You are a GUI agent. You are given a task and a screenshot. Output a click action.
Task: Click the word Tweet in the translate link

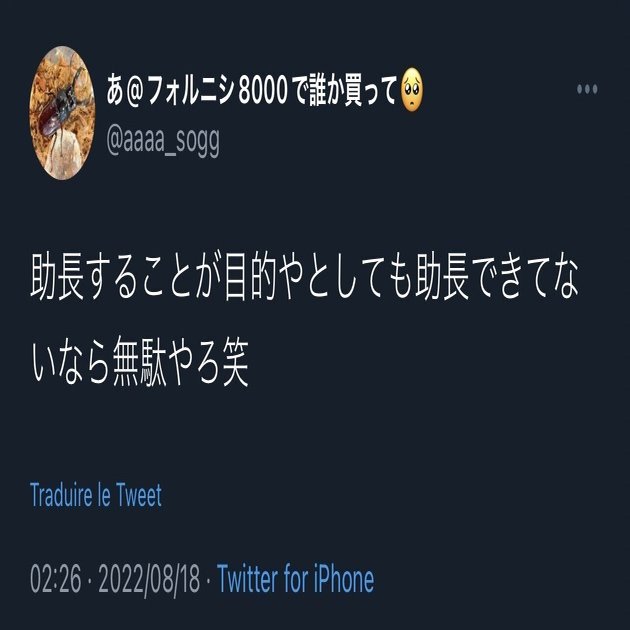[x=139, y=495]
